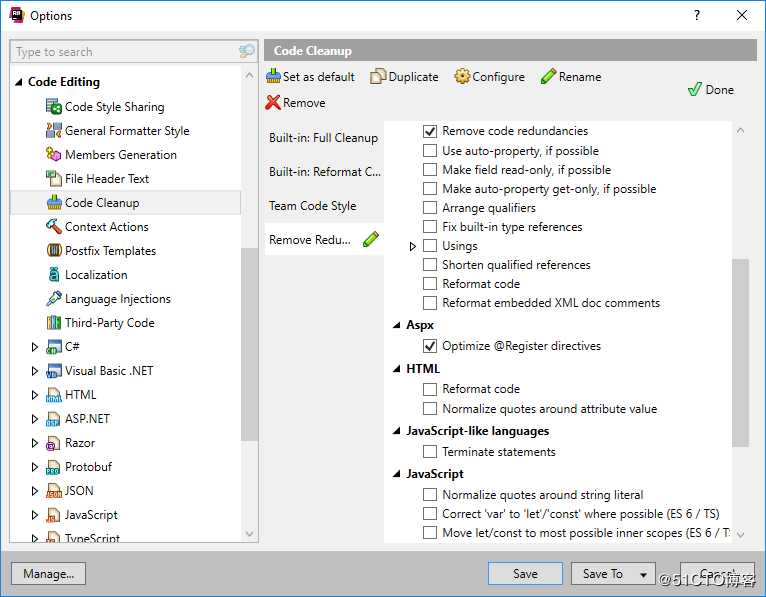Image resolution: width=766 pixels, height=597 pixels.
Task: Click the JSON file icon
Action: pyautogui.click(x=53, y=490)
